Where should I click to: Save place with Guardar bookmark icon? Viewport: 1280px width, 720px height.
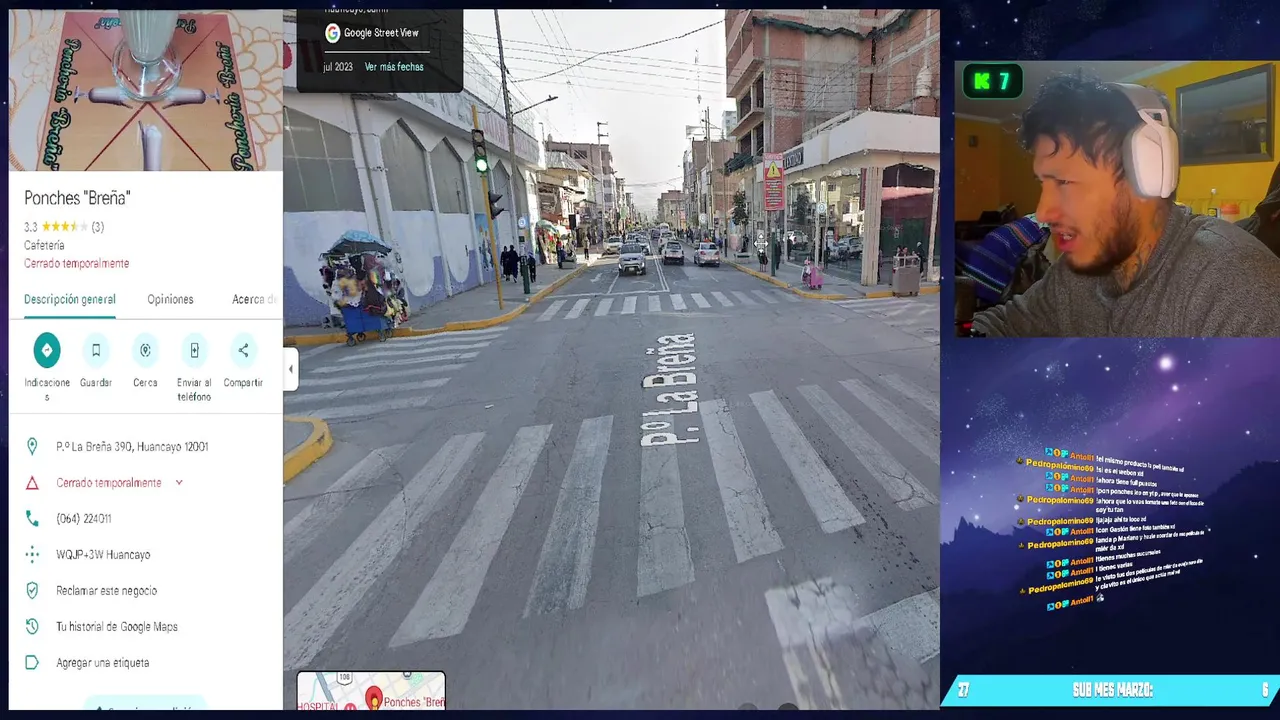[x=96, y=350]
